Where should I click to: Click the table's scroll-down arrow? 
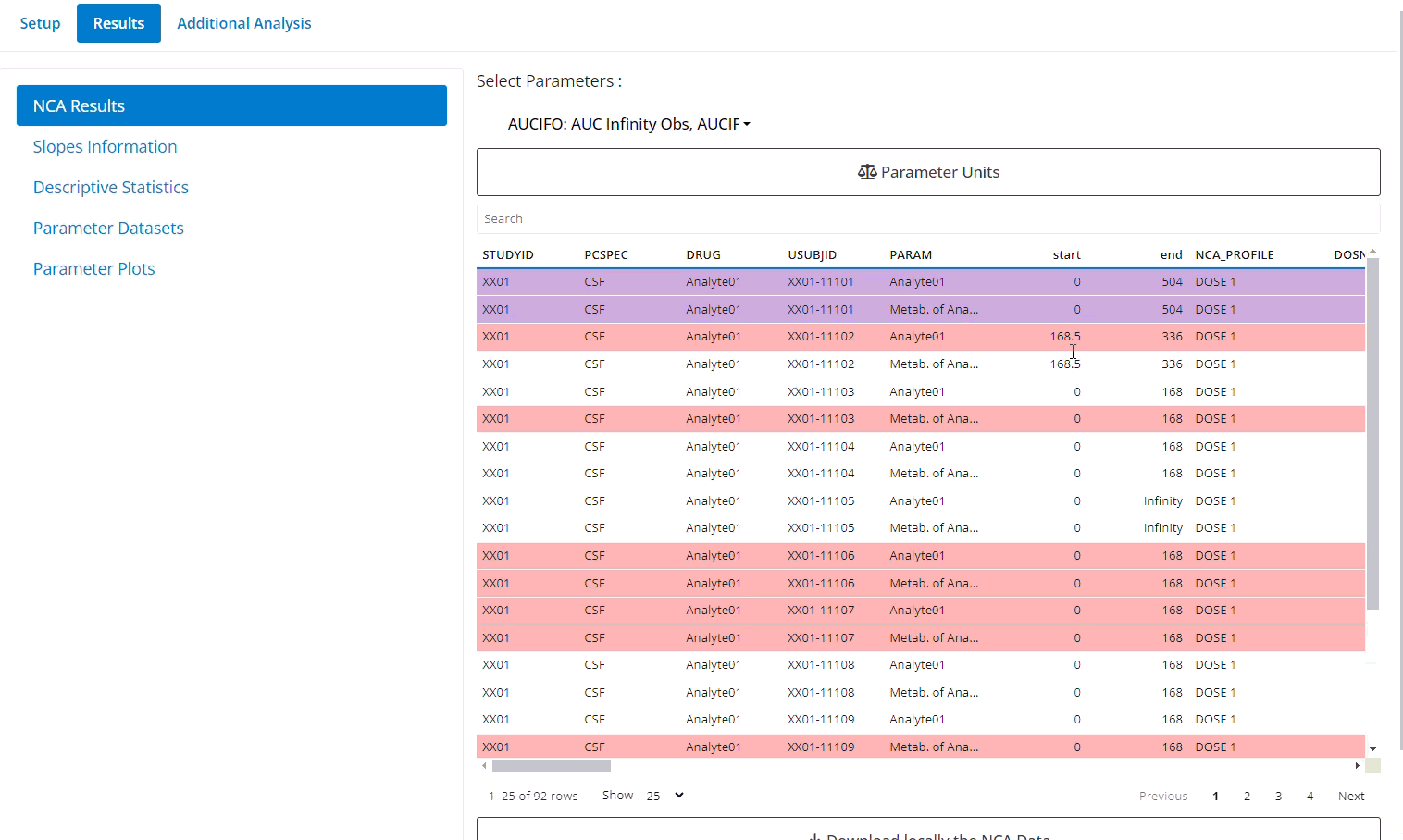1372,748
